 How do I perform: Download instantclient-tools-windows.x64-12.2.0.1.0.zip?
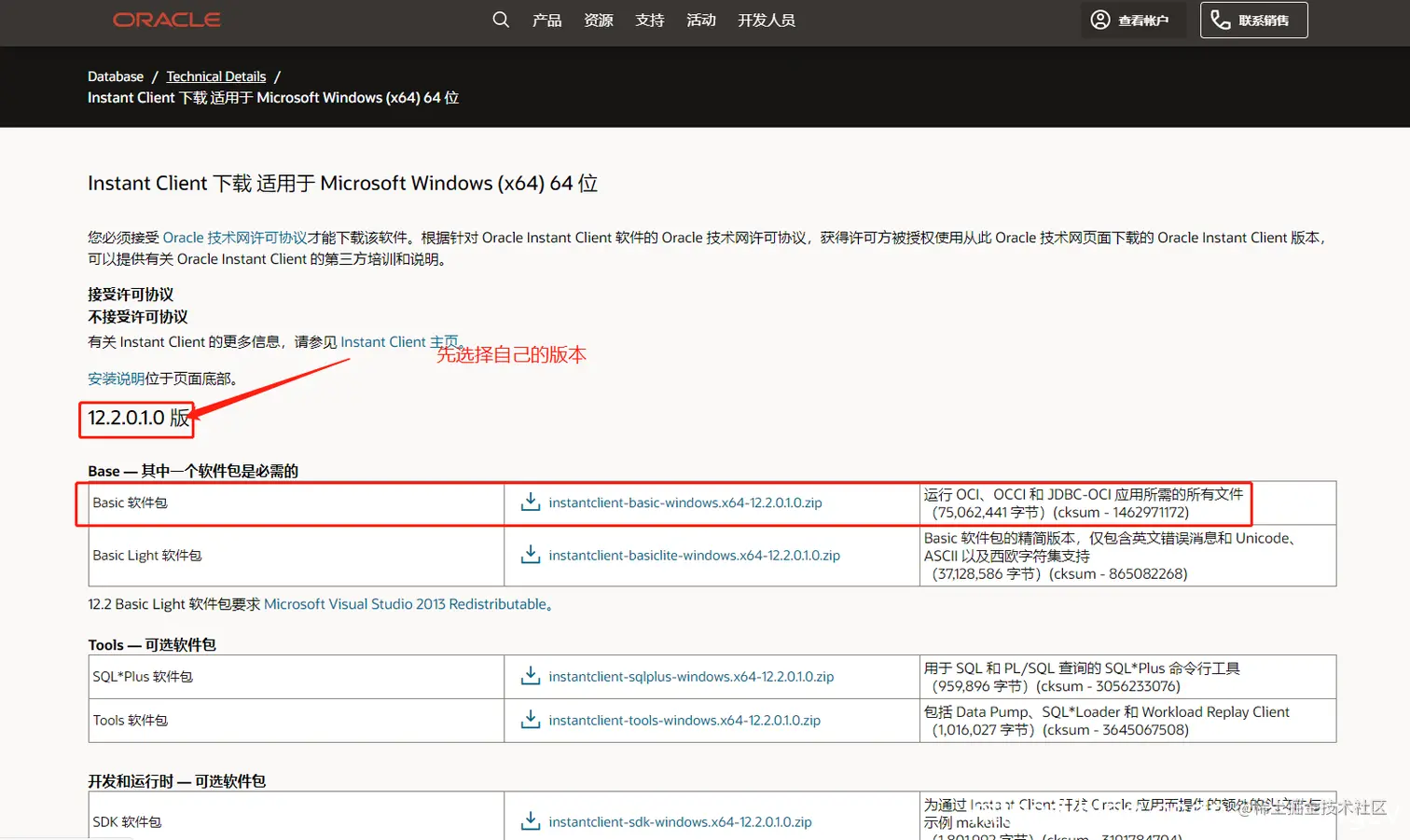[684, 721]
